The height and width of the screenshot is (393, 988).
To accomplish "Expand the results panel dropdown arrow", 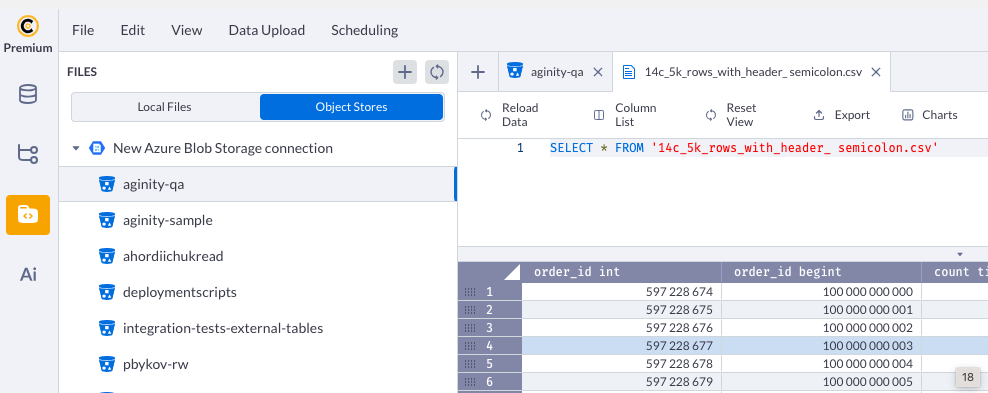I will click(960, 254).
